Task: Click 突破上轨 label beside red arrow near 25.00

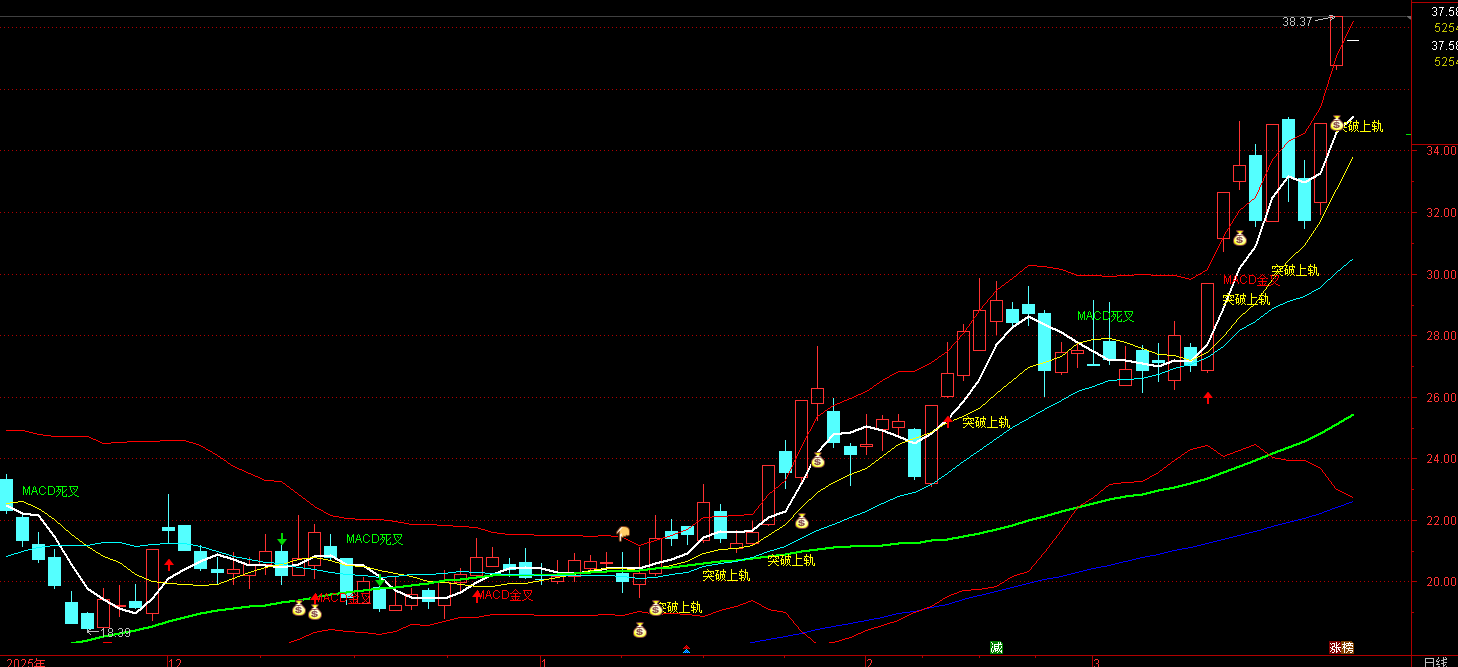Action: (x=986, y=422)
